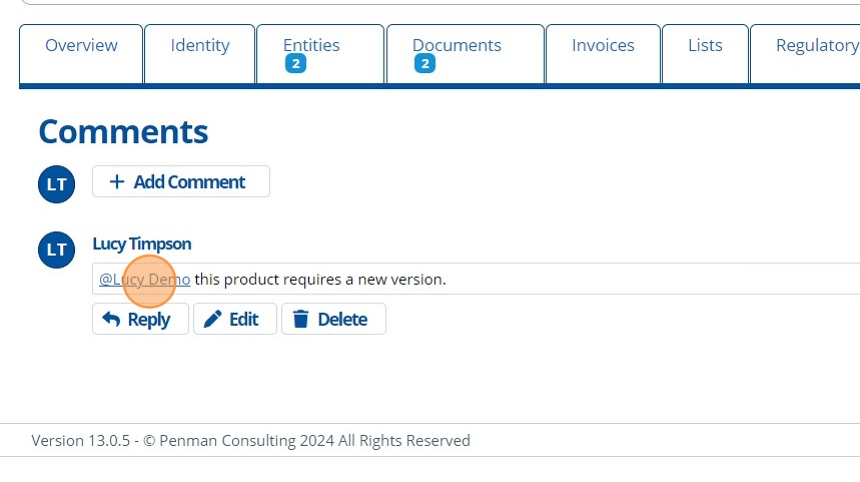Click the LT avatar beside Add Comment
Viewport: 860px width, 482px height.
point(57,184)
